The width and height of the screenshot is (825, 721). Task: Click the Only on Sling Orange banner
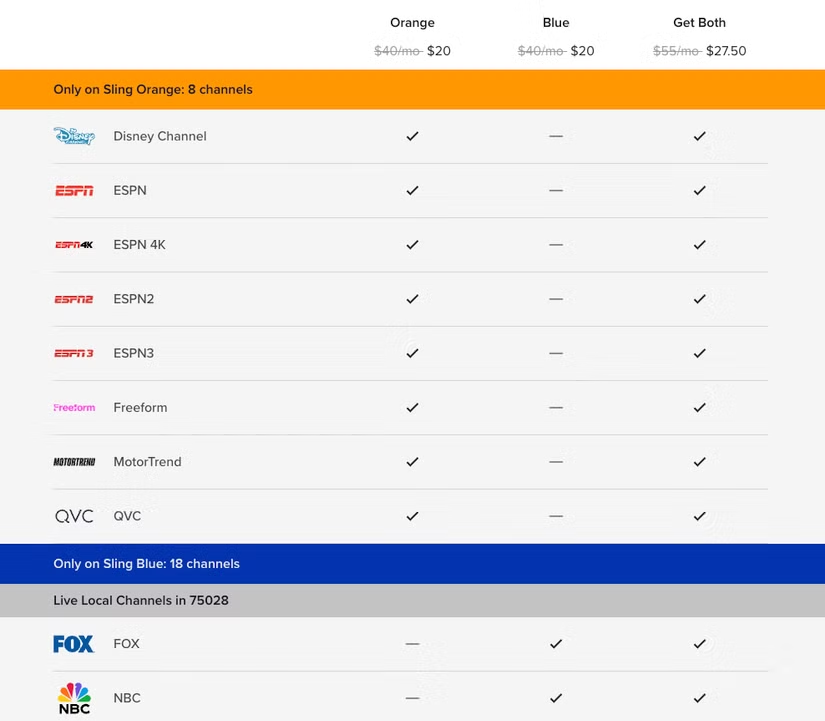412,89
